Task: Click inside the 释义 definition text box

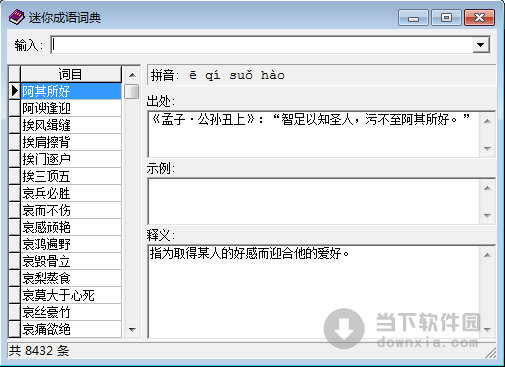Action: click(x=314, y=292)
